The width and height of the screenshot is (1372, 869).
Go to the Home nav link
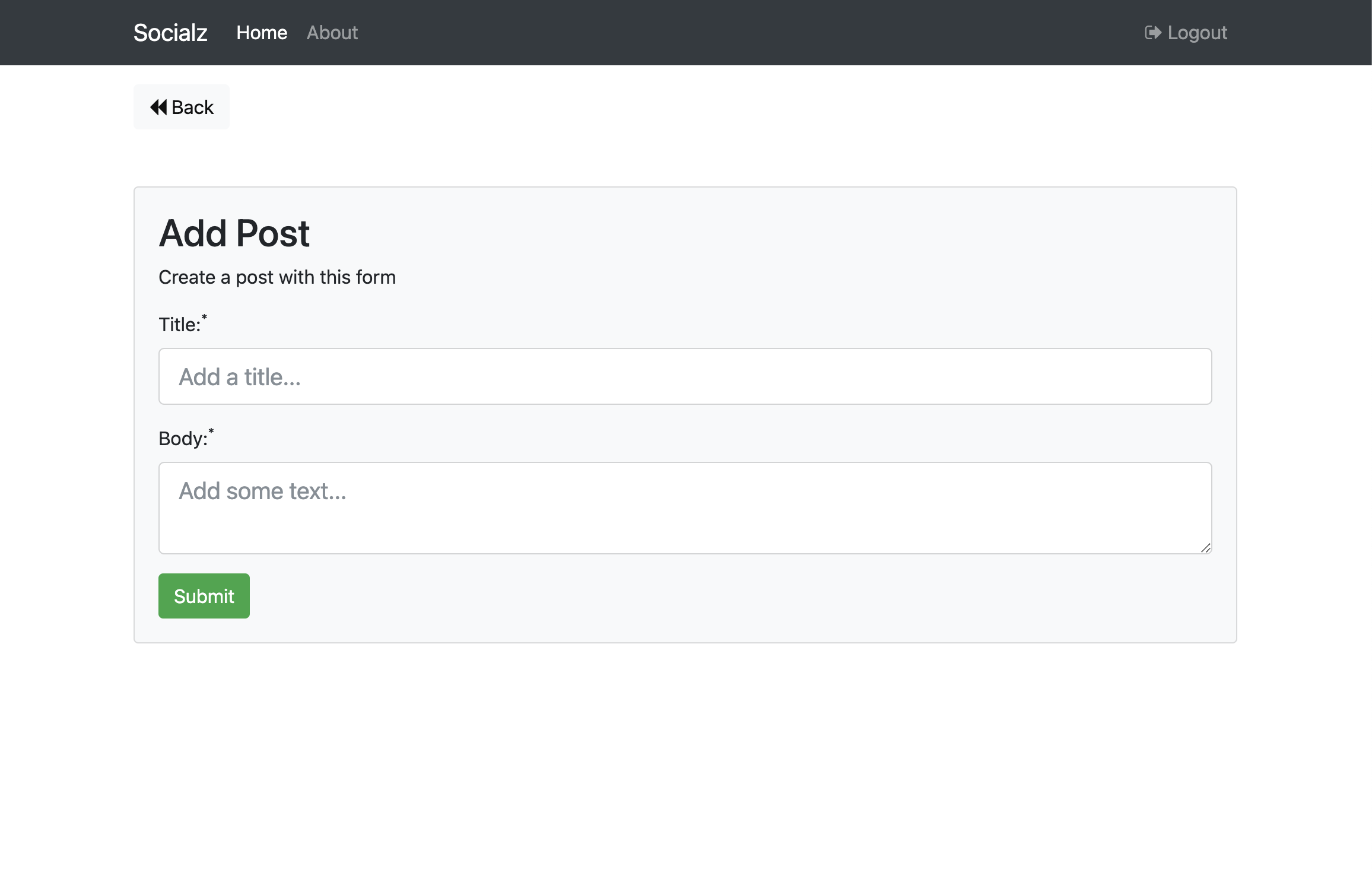pyautogui.click(x=261, y=33)
